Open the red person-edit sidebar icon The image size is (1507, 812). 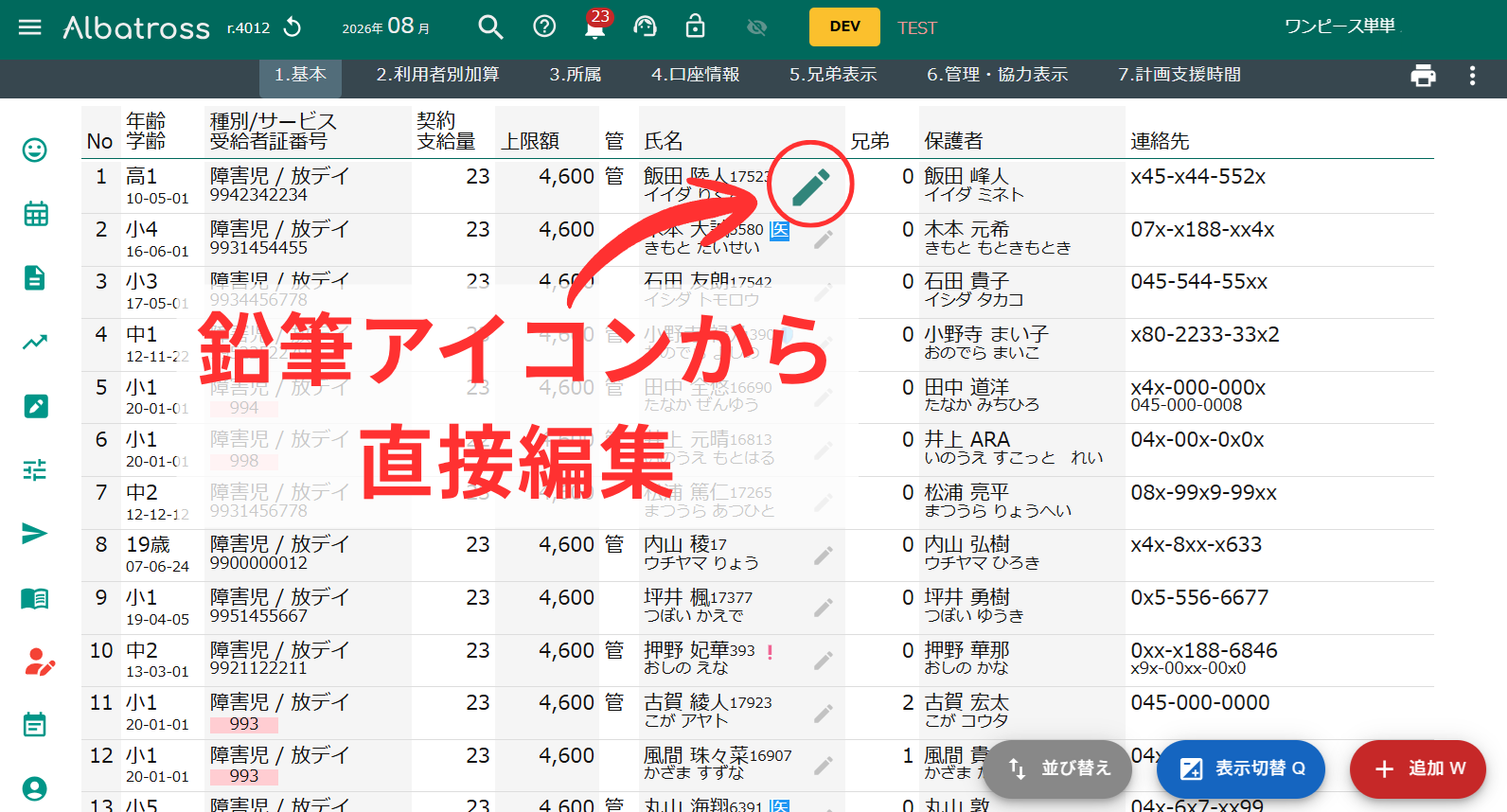39,662
